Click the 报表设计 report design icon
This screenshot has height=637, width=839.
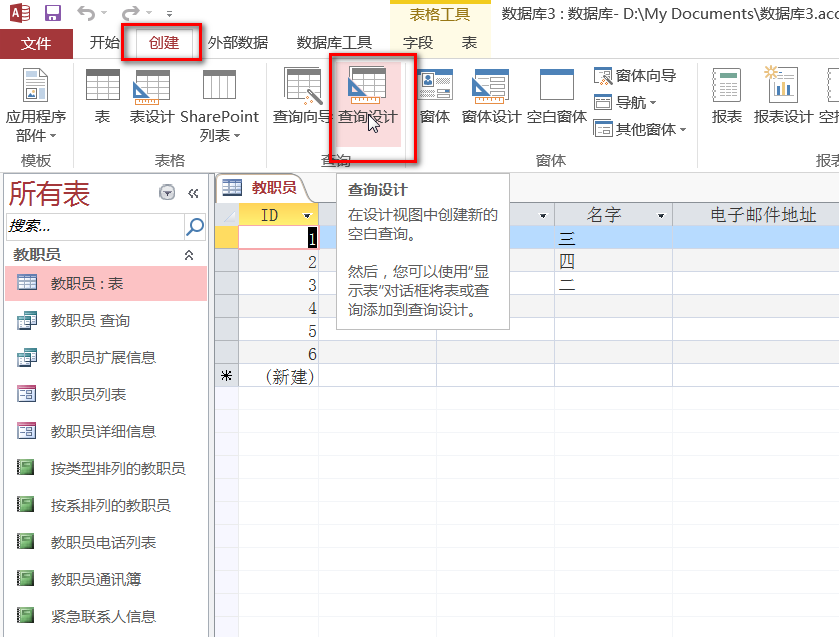tap(783, 96)
